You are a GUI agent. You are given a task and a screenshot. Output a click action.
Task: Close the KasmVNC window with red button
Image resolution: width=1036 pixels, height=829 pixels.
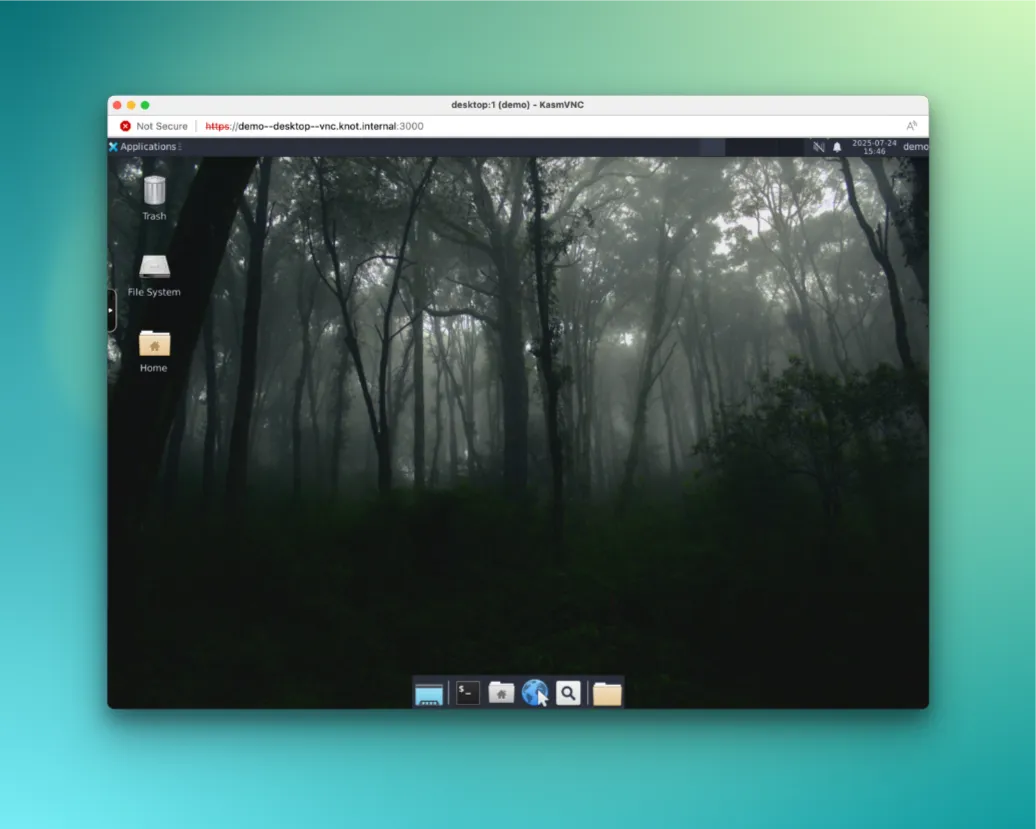(x=118, y=105)
